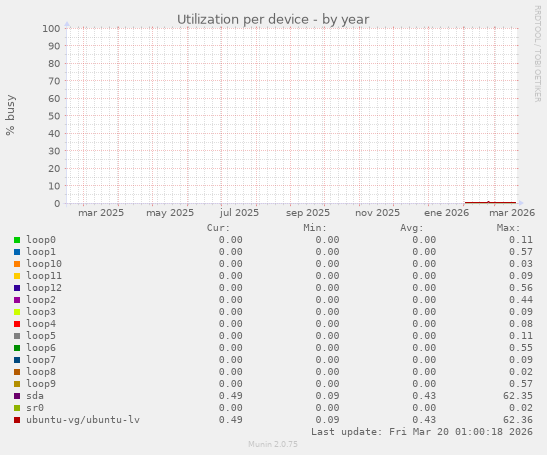
Task: Click the graph title 'Utilization per device - by year'
Action: 273,20
